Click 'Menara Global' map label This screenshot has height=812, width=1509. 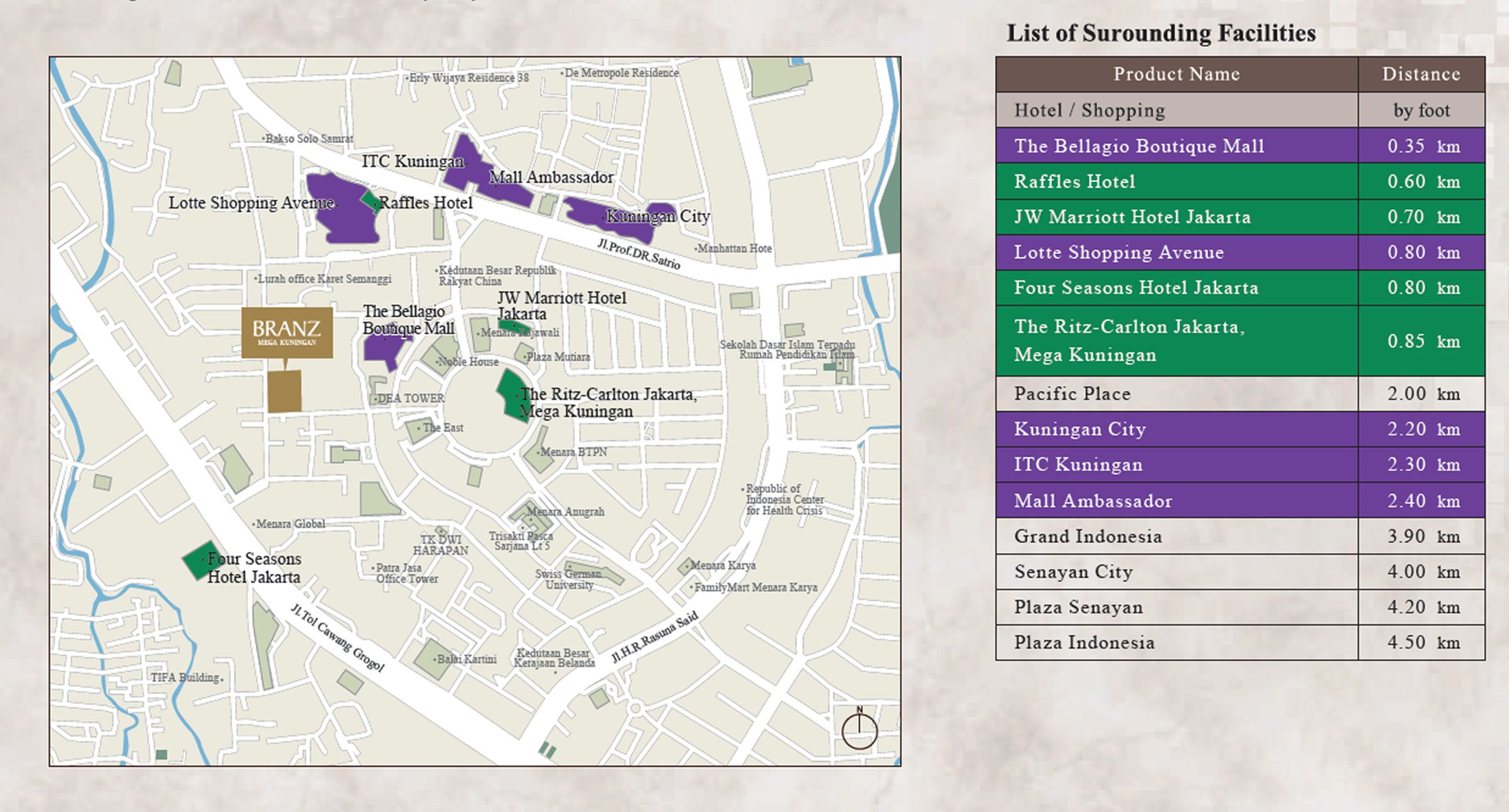coord(290,524)
